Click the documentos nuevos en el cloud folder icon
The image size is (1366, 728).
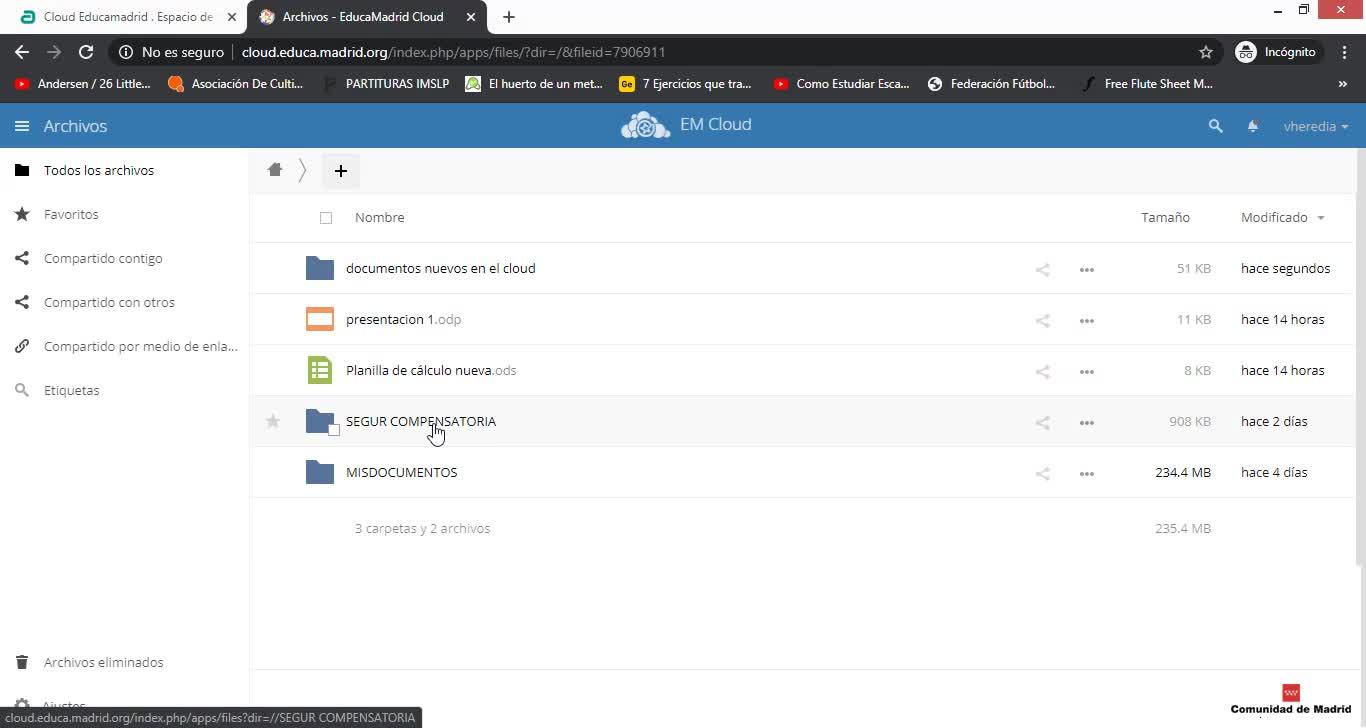(320, 268)
